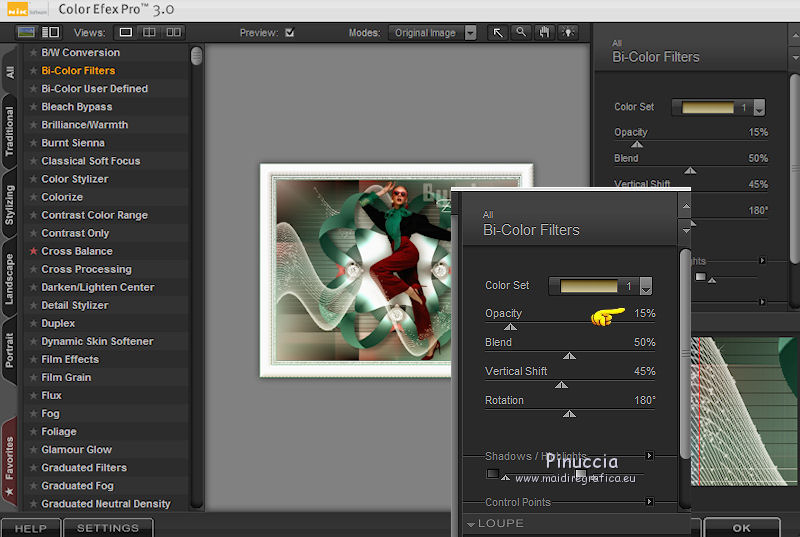800x537 pixels.
Task: Select the arrow pointer tool
Action: (497, 32)
